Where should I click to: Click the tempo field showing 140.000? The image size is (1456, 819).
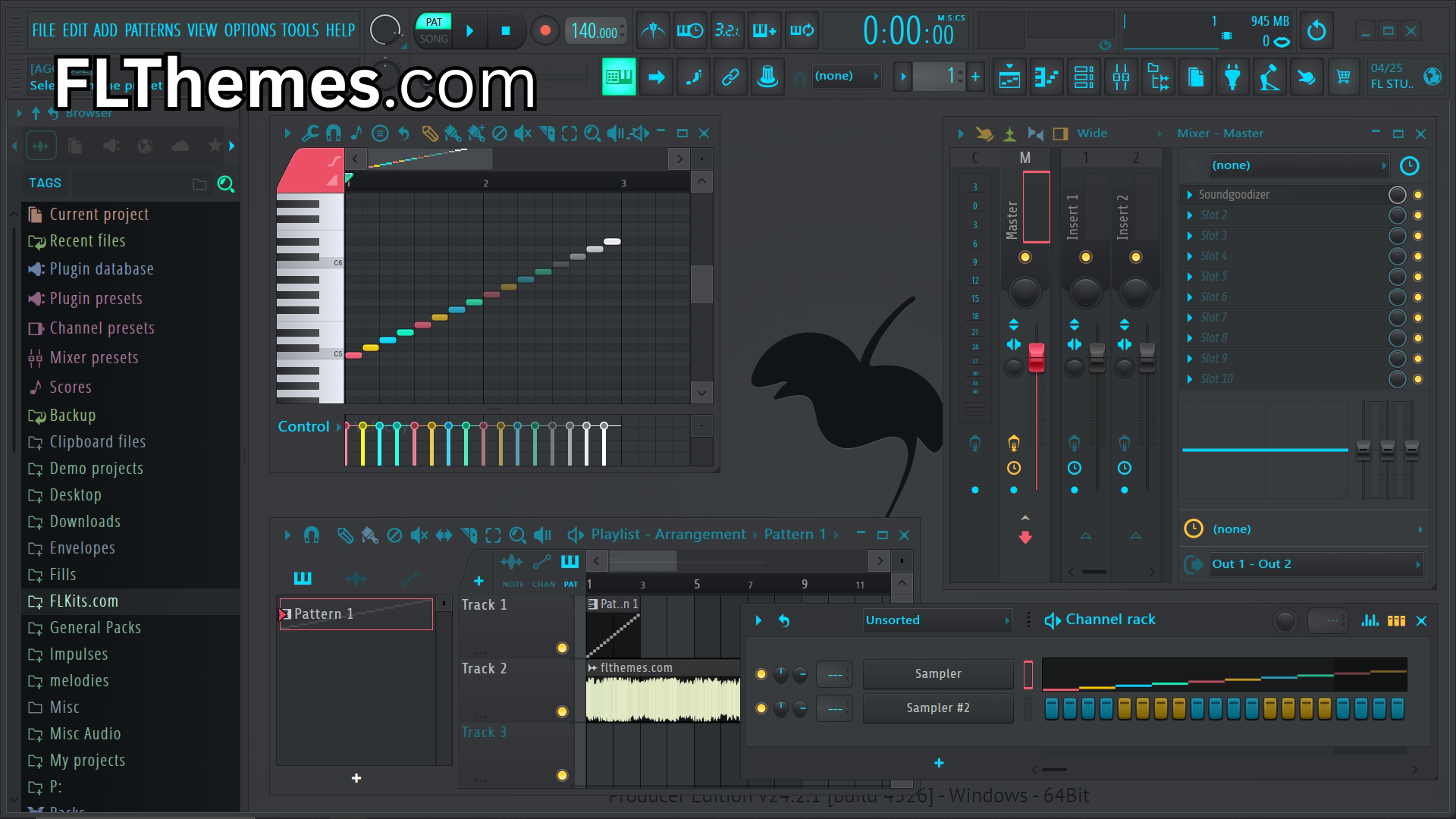coord(596,31)
